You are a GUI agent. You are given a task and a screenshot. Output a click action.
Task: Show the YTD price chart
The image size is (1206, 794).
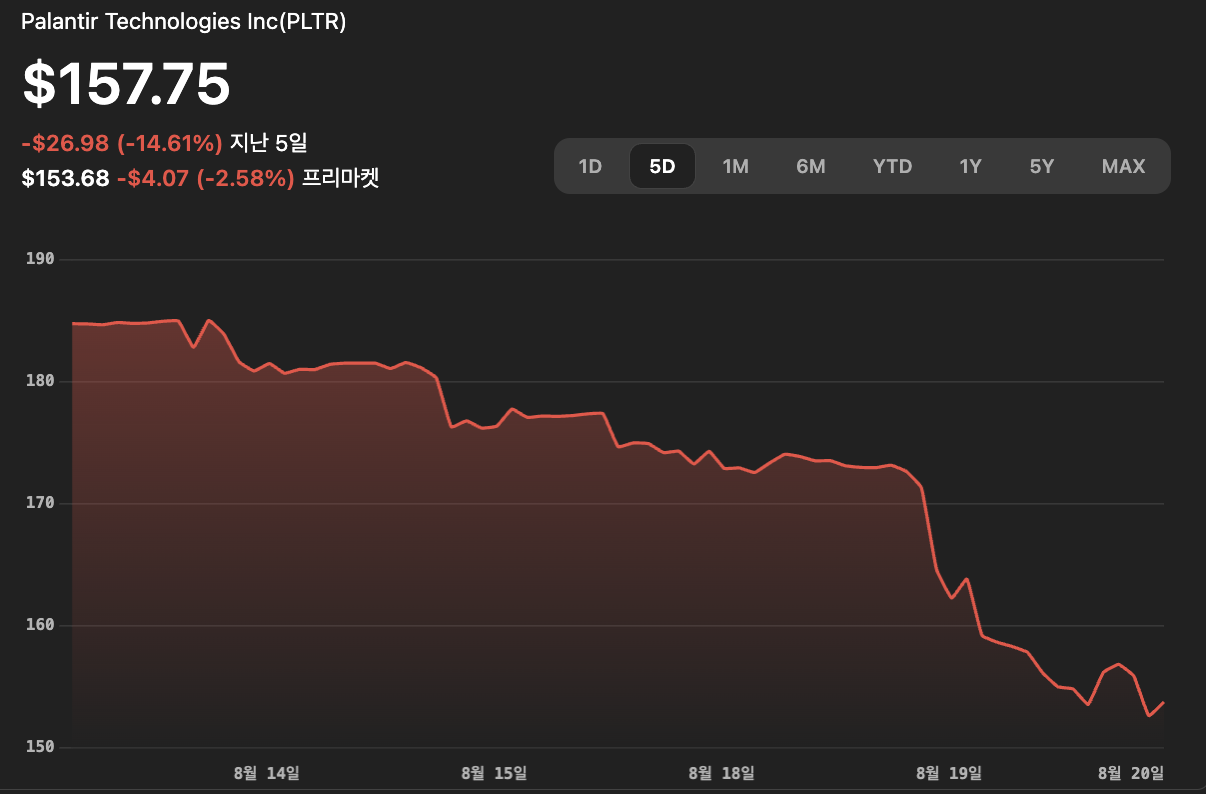tap(892, 166)
